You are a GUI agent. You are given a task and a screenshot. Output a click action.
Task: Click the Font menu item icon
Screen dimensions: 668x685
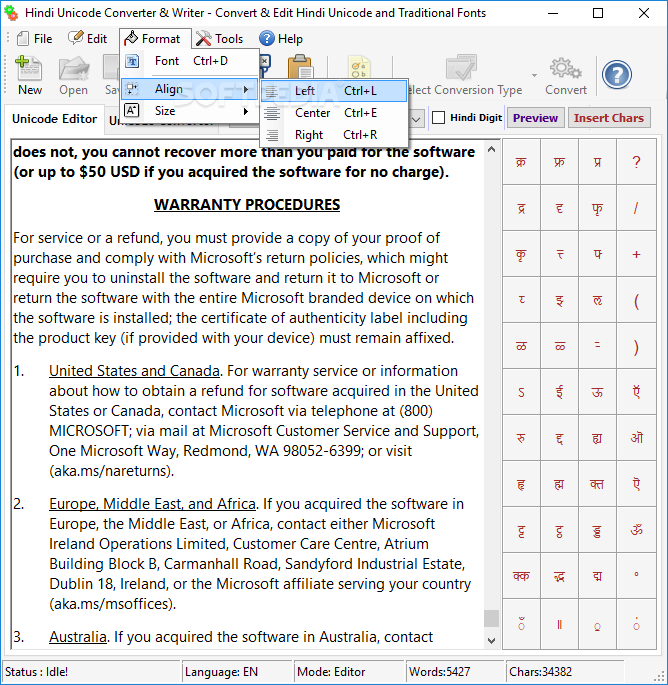coord(132,61)
